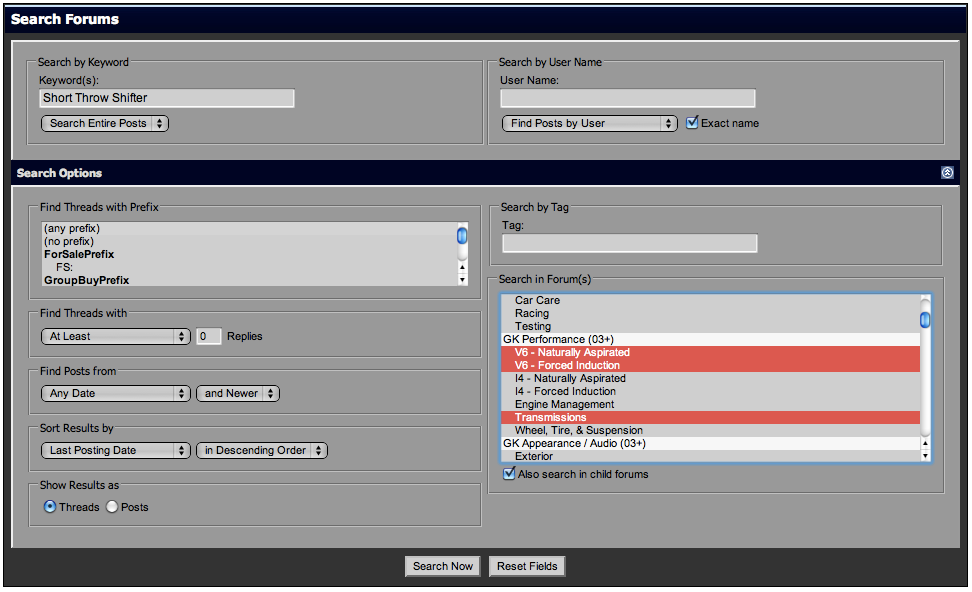Open the Find Posts by User dropdown
The image size is (972, 592).
(590, 123)
